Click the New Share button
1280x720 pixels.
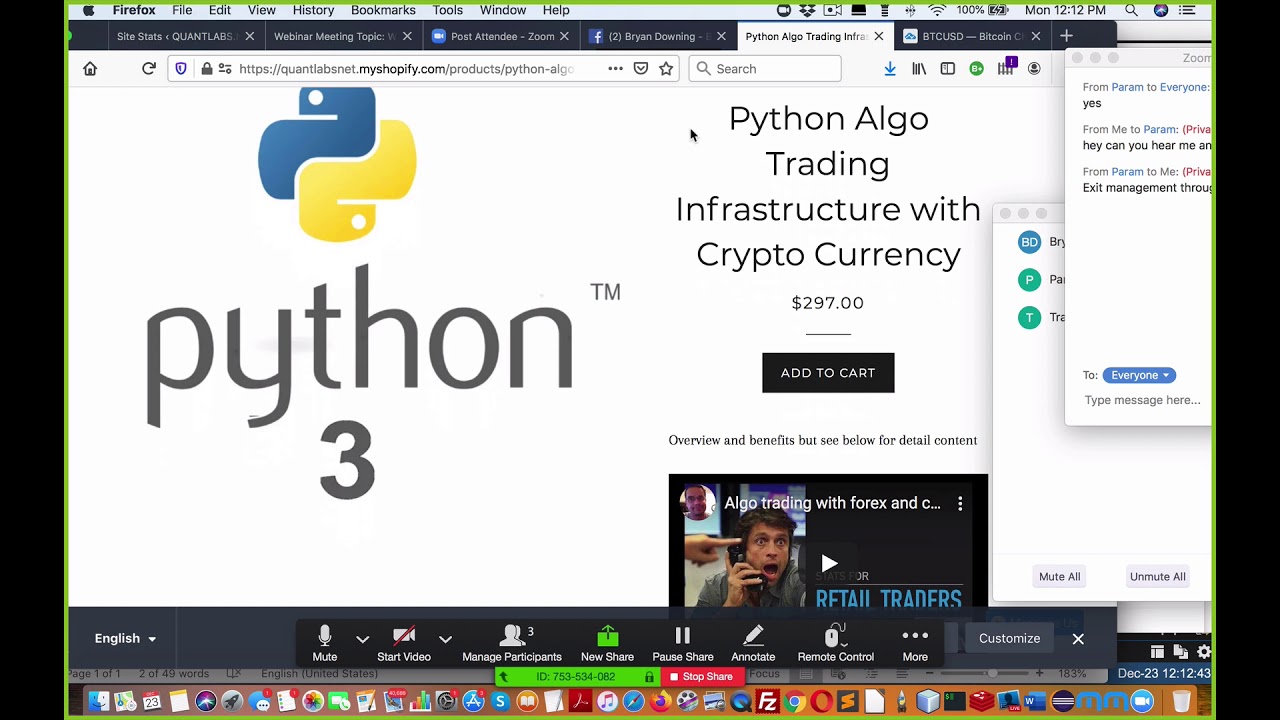pos(607,644)
